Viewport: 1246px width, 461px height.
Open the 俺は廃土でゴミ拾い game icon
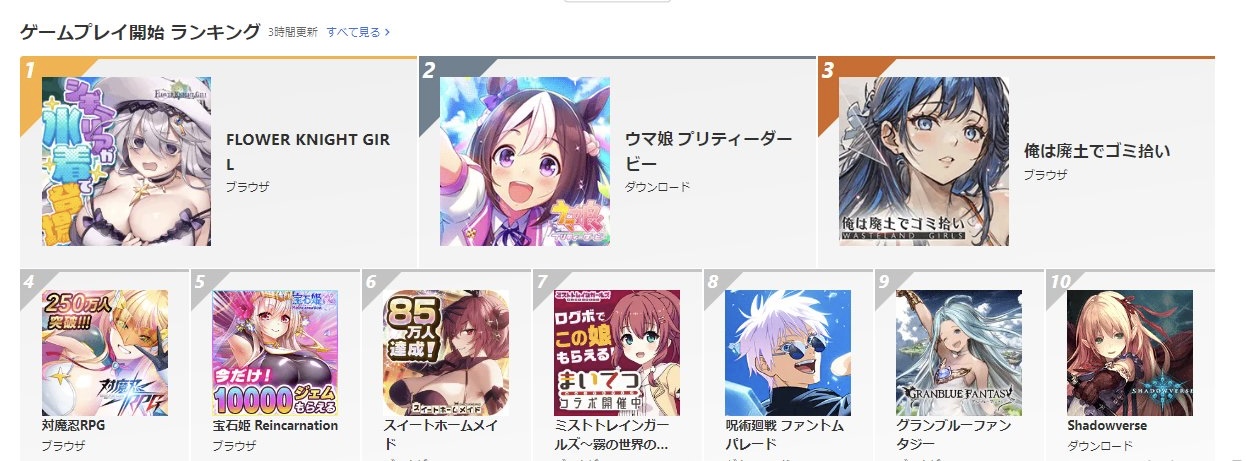click(x=924, y=161)
